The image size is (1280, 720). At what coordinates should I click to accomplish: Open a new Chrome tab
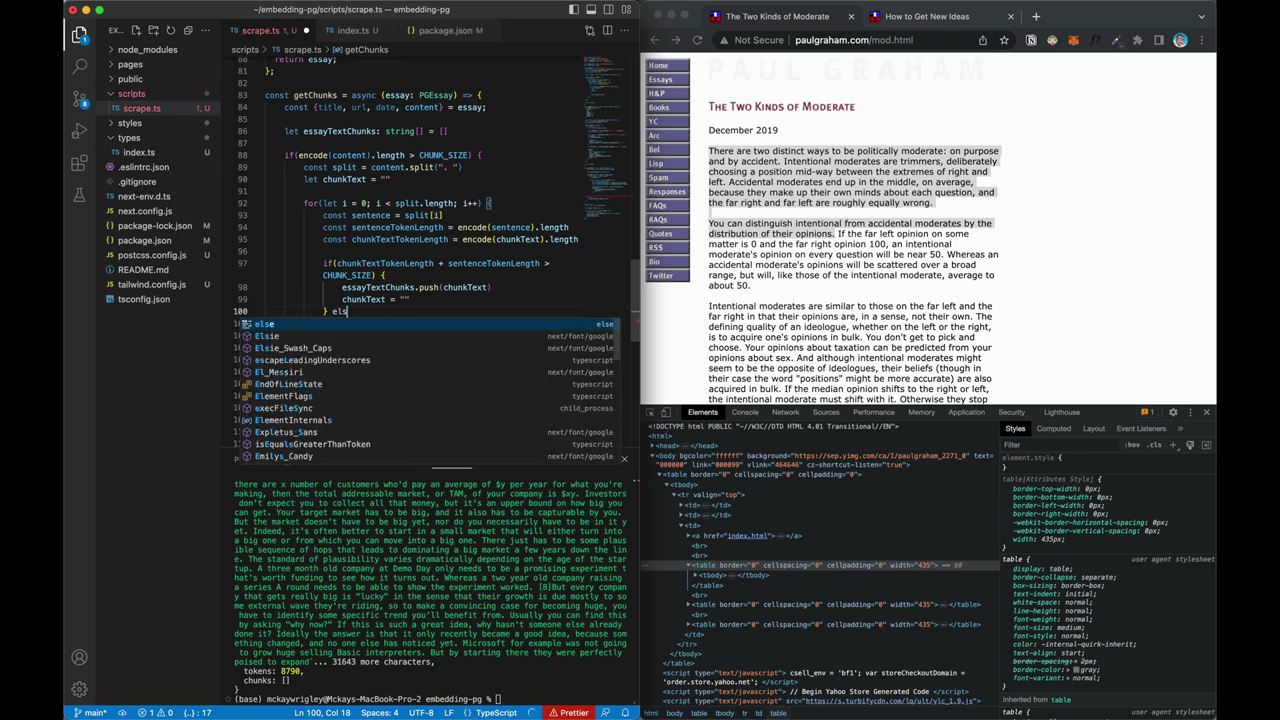[x=1036, y=16]
